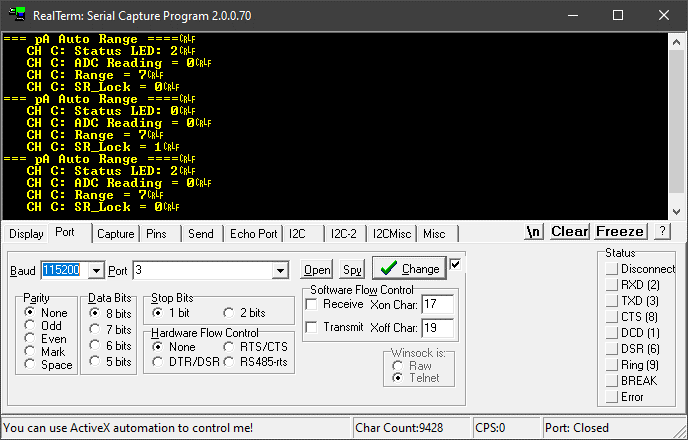Viewport: 688px width, 440px height.
Task: Click the Char Count:9428 status entry
Action: (x=411, y=428)
